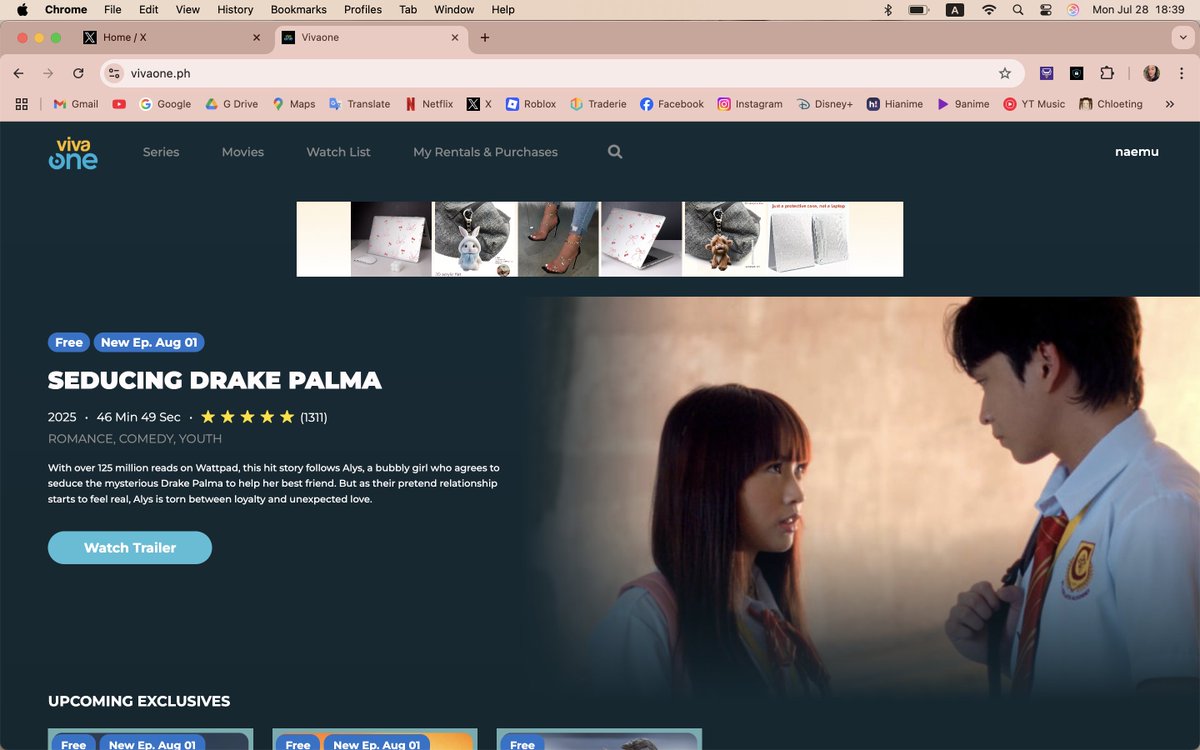The image size is (1200, 750).
Task: Click the macOS Wi-Fi status icon
Action: pyautogui.click(x=988, y=10)
